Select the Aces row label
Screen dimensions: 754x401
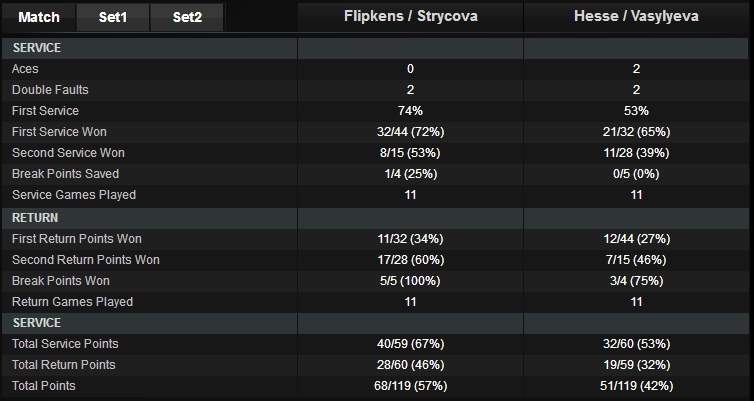25,69
